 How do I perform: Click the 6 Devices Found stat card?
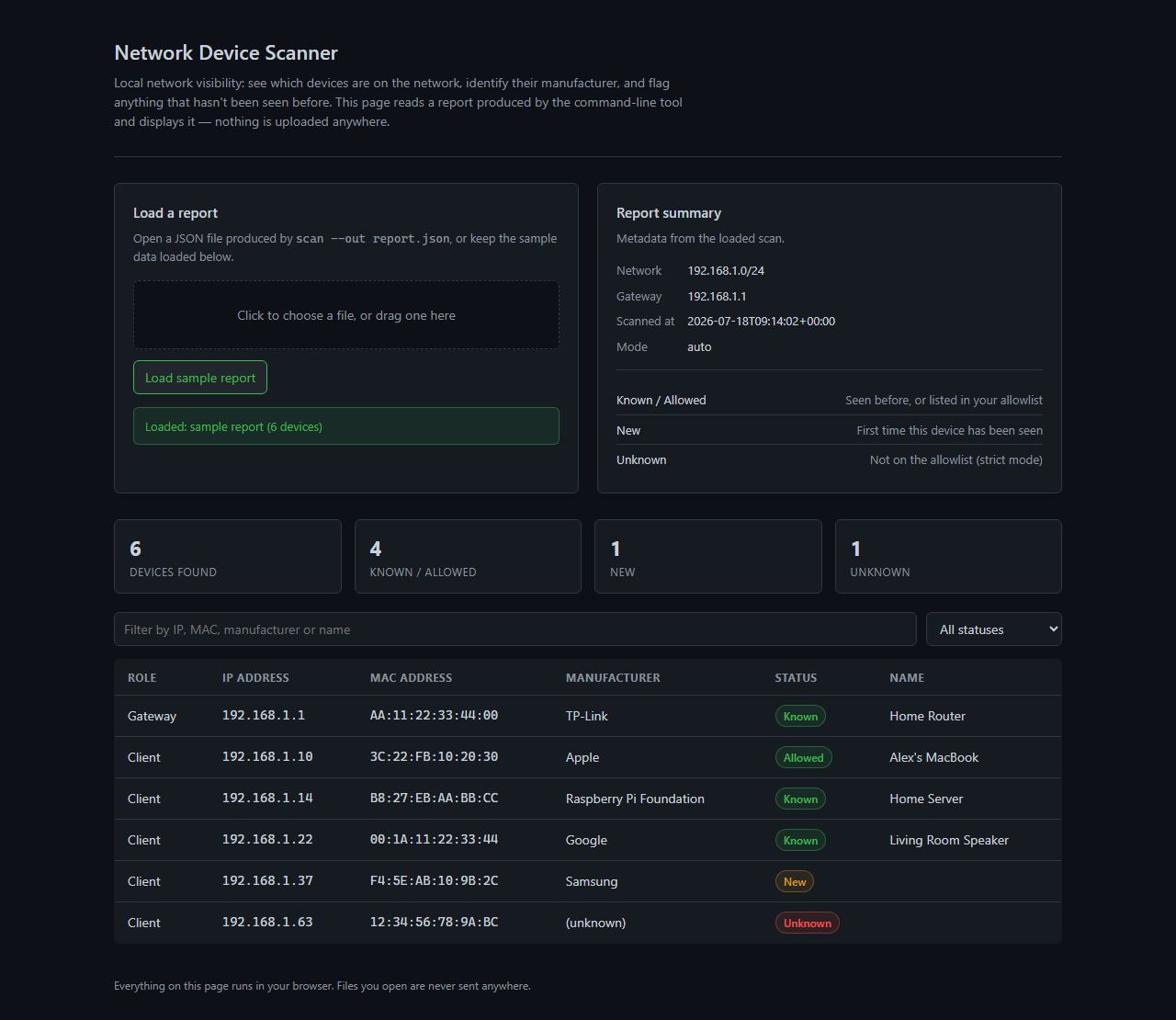228,557
